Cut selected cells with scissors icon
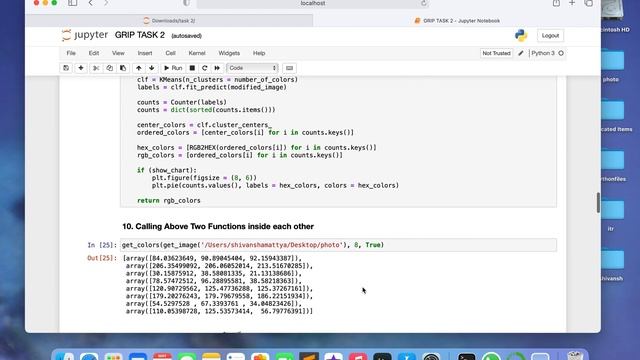The width and height of the screenshot is (640, 360). coord(96,68)
